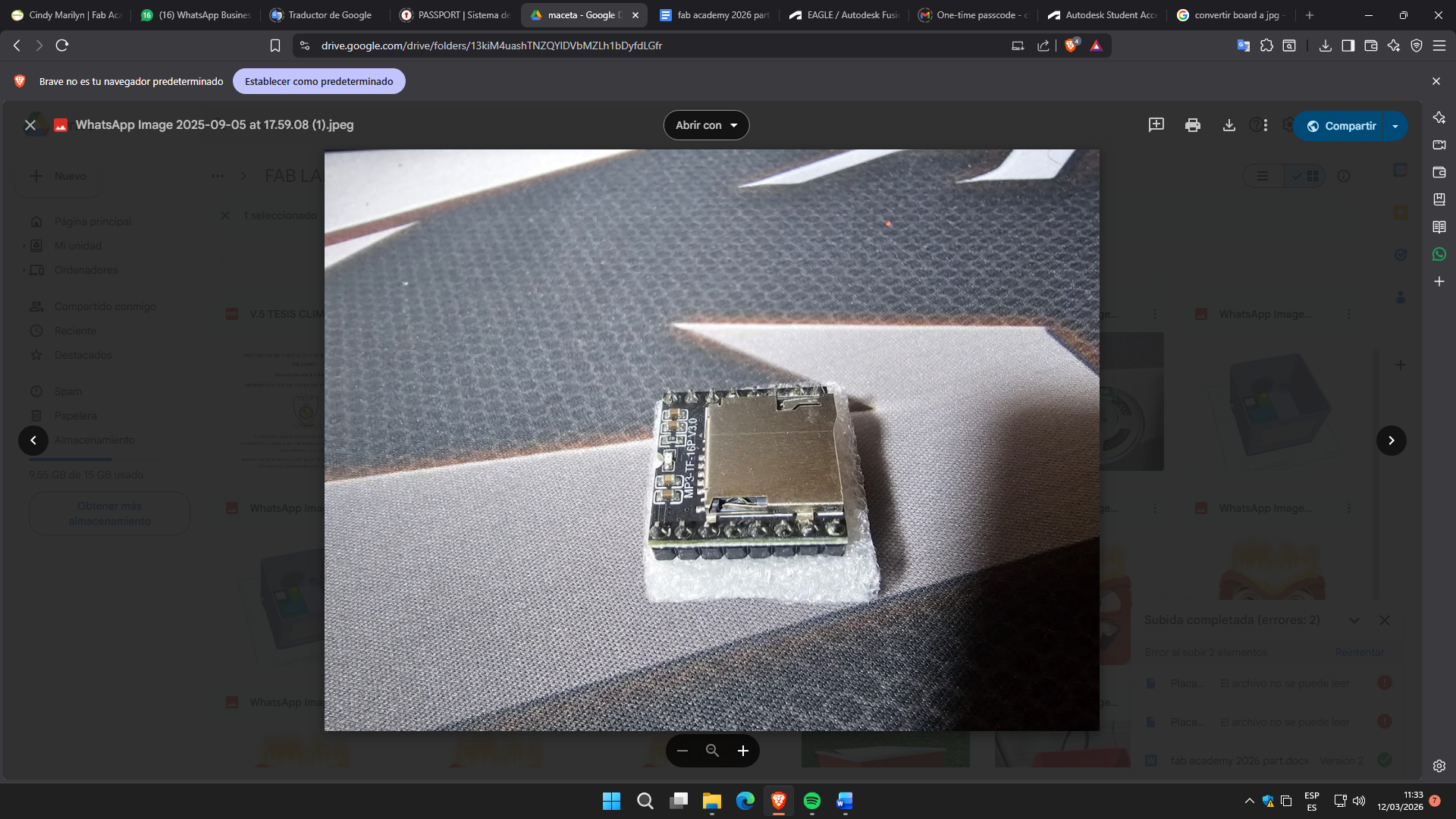Open the 'Abrir con' dropdown
The height and width of the screenshot is (819, 1456).
pyautogui.click(x=706, y=125)
